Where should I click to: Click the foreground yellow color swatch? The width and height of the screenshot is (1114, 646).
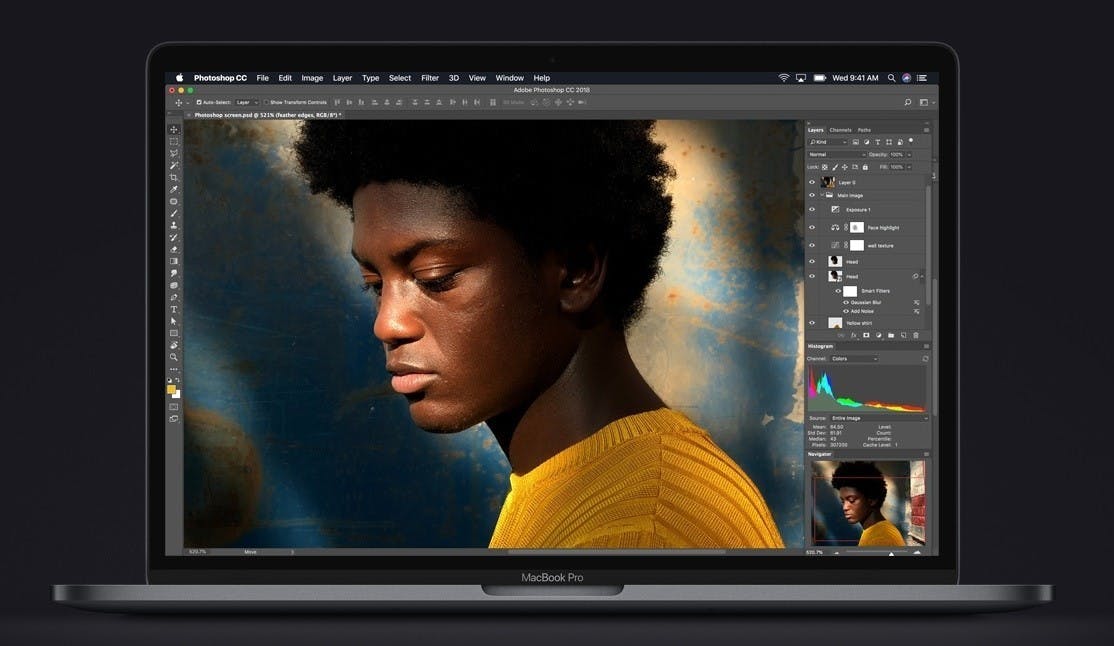pyautogui.click(x=171, y=389)
